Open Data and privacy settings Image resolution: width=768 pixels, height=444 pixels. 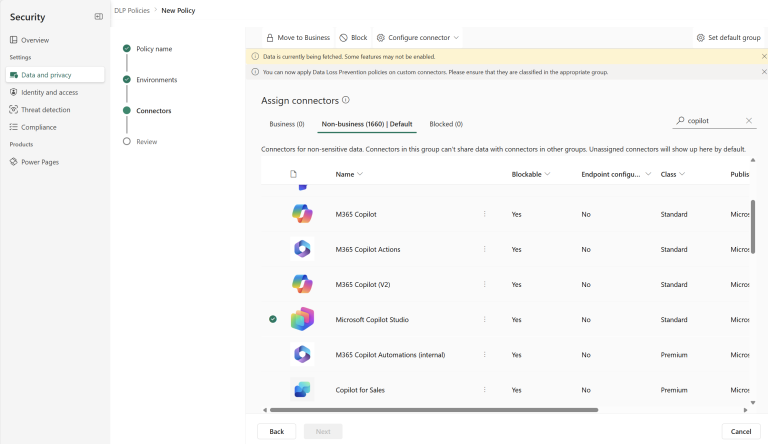coord(55,75)
